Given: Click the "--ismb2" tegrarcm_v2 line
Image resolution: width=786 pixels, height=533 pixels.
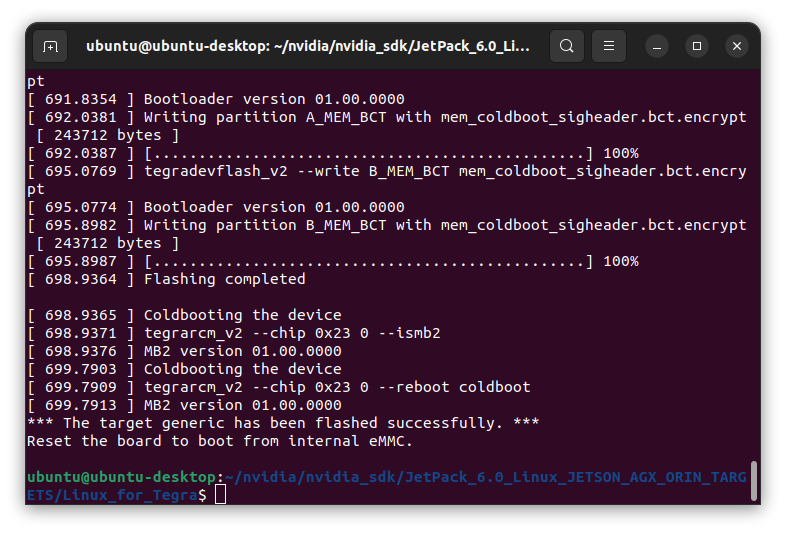Looking at the screenshot, I should coord(234,333).
